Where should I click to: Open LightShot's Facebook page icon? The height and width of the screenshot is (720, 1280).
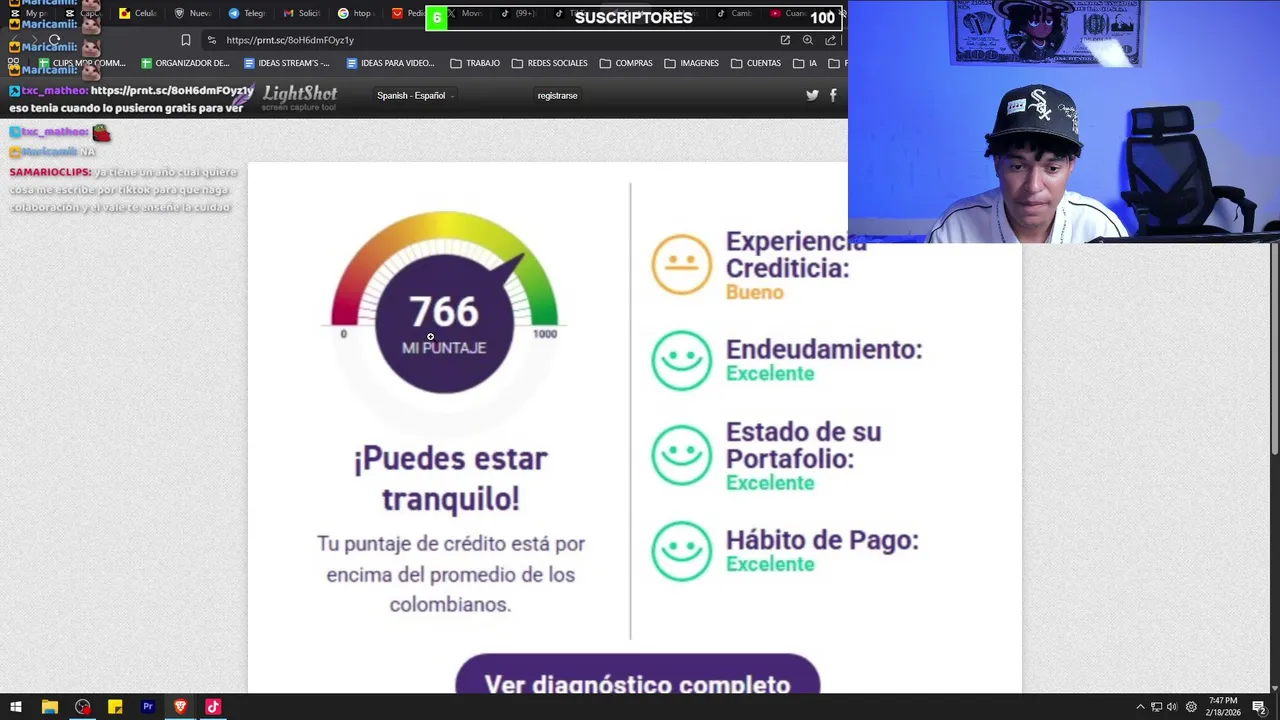pos(833,95)
